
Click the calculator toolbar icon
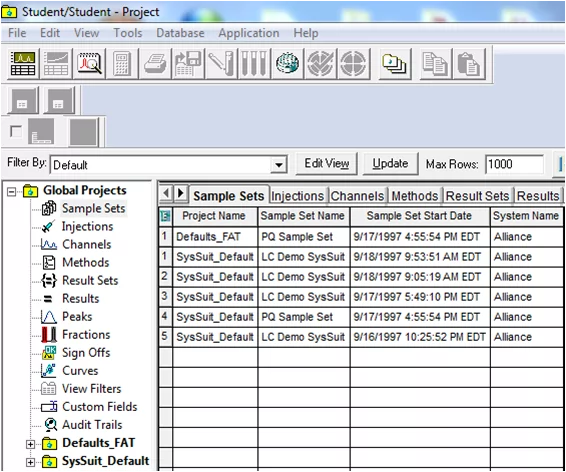(x=122, y=64)
